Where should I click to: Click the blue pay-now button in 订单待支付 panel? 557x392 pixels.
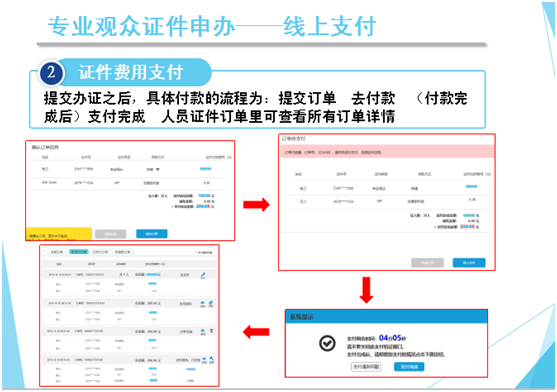pos(469,263)
